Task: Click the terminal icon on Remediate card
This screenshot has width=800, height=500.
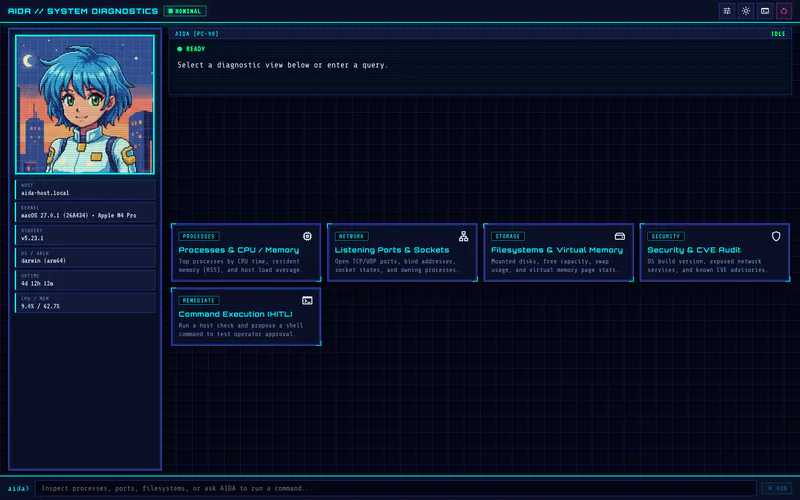Action: (x=307, y=301)
